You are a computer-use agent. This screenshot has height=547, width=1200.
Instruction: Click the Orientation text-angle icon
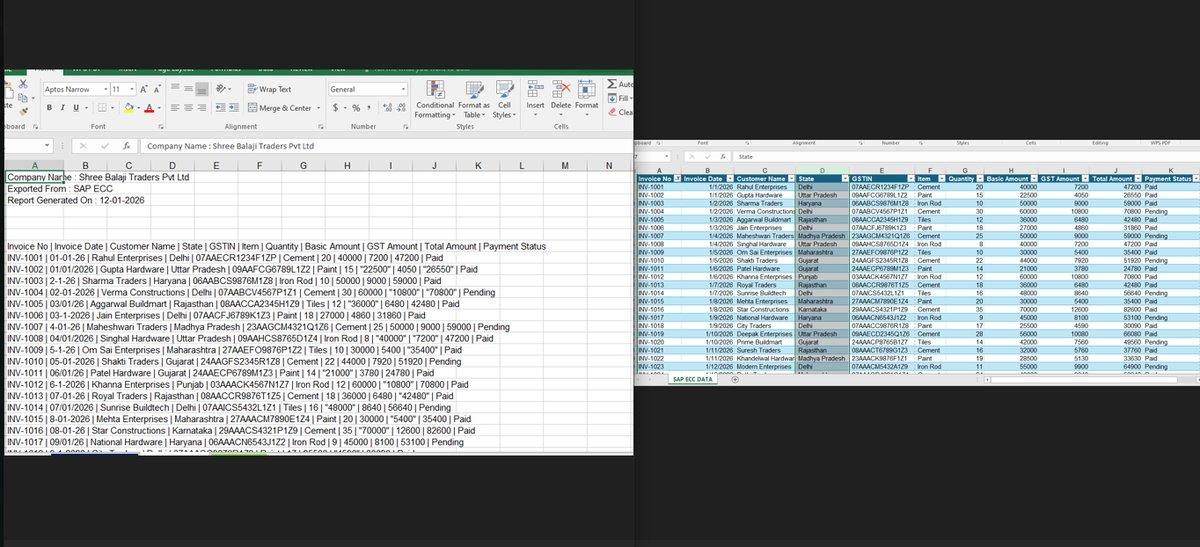tap(221, 88)
